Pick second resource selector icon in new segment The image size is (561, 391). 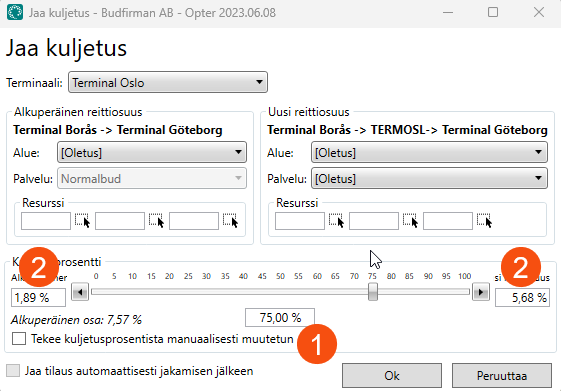pyautogui.click(x=410, y=221)
